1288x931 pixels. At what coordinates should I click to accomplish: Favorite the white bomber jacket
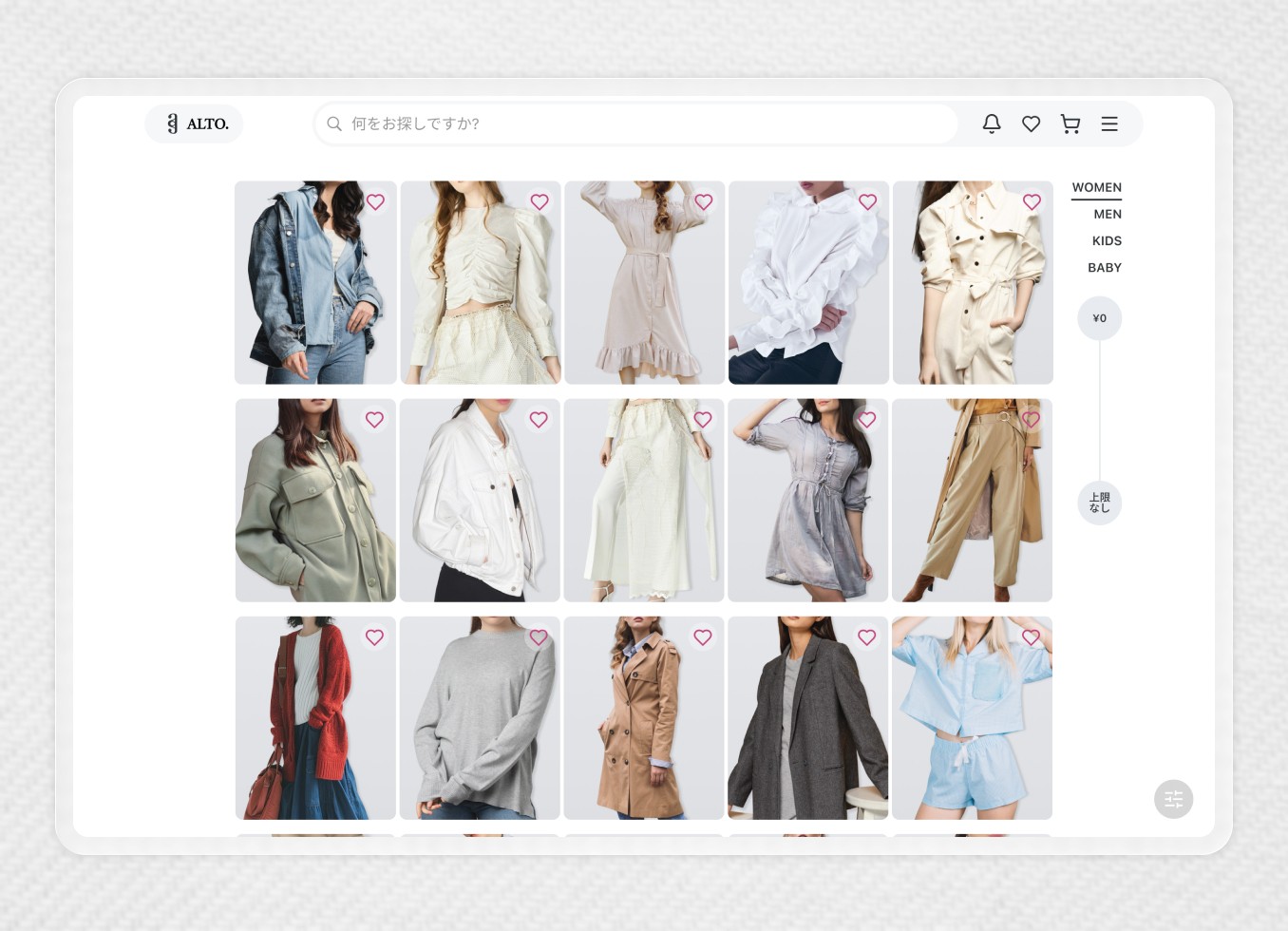click(x=539, y=420)
